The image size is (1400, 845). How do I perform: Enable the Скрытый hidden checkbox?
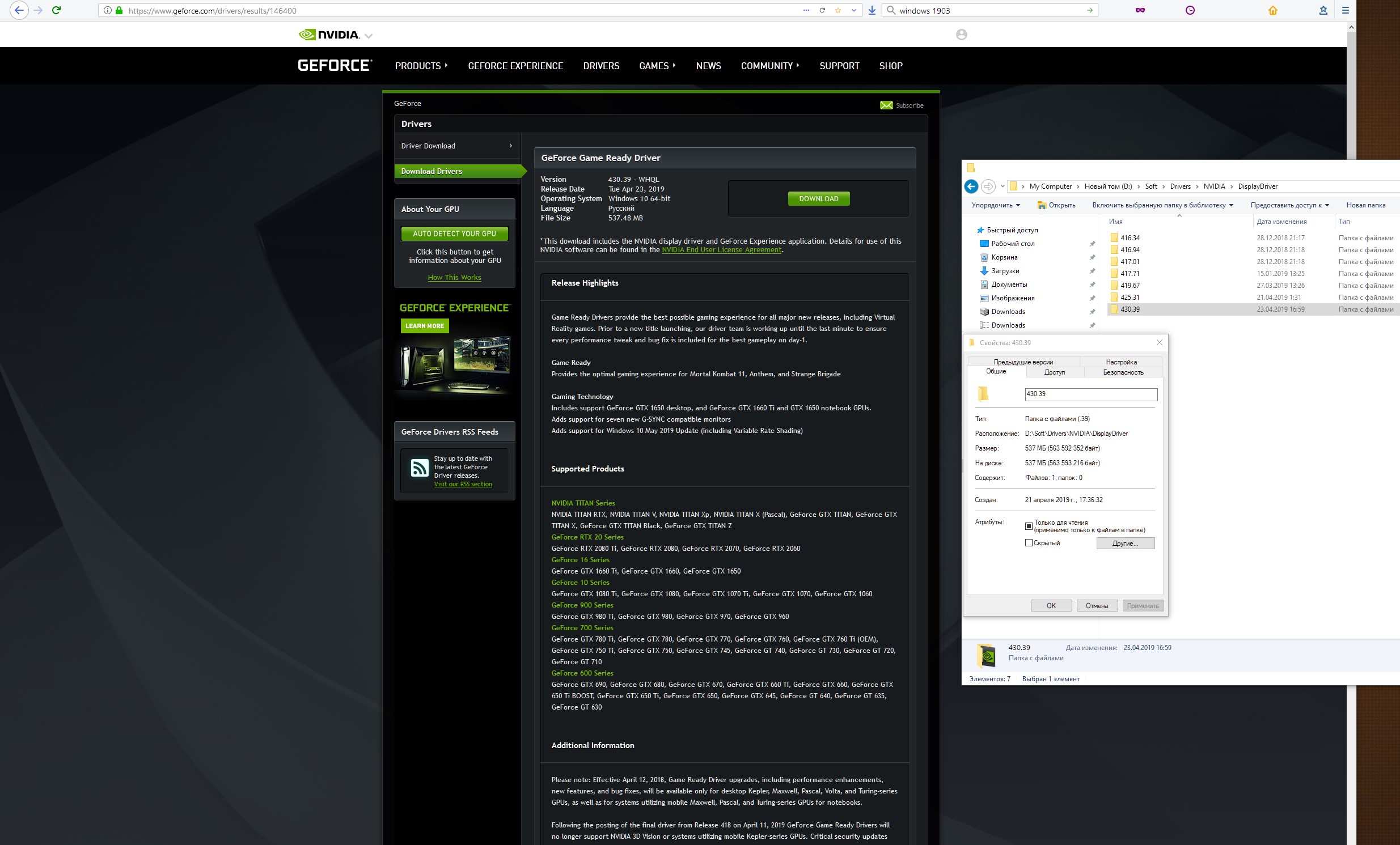click(x=1029, y=543)
